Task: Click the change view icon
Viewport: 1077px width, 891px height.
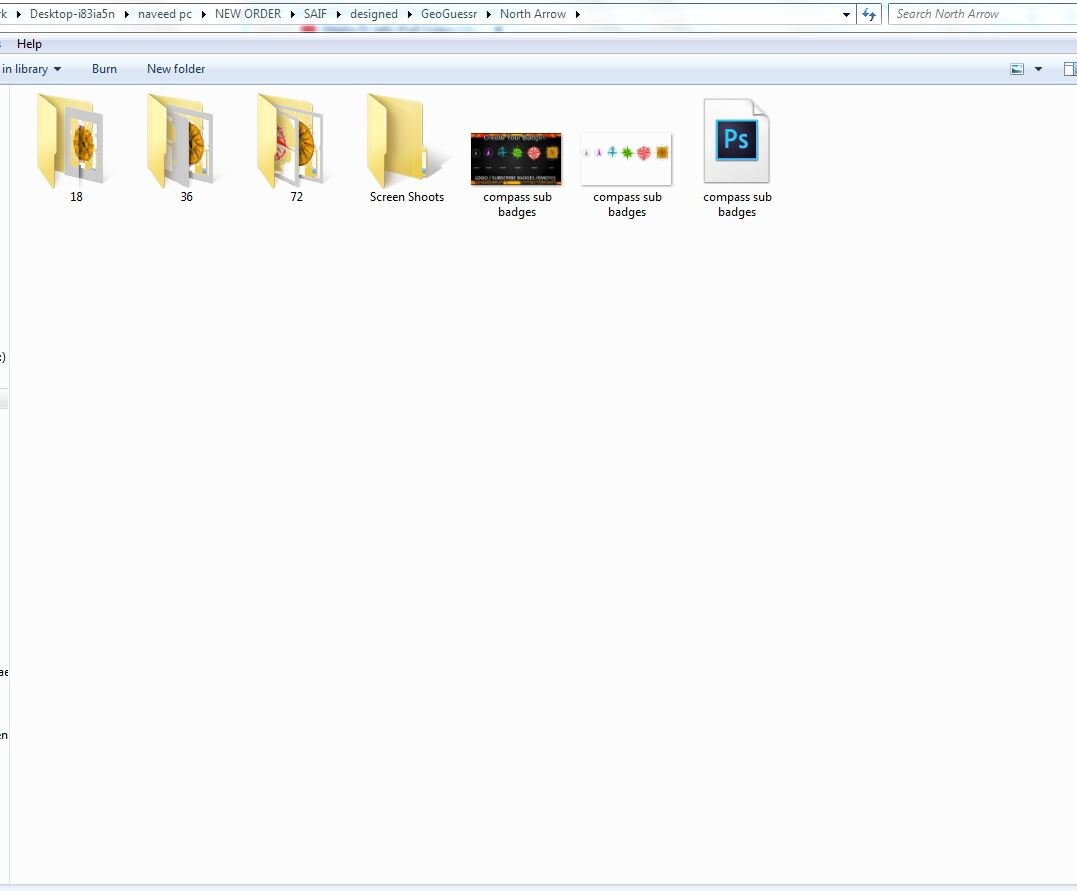Action: pyautogui.click(x=1017, y=69)
